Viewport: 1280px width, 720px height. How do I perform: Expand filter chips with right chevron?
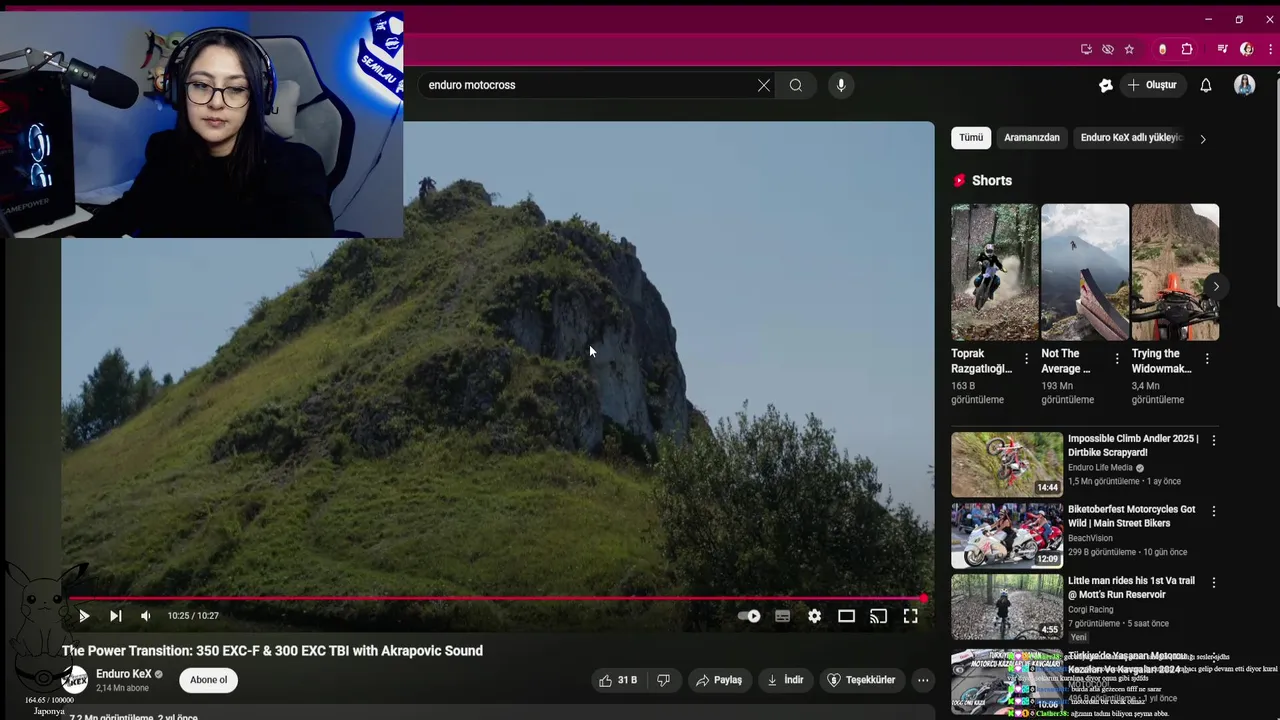pyautogui.click(x=1203, y=139)
